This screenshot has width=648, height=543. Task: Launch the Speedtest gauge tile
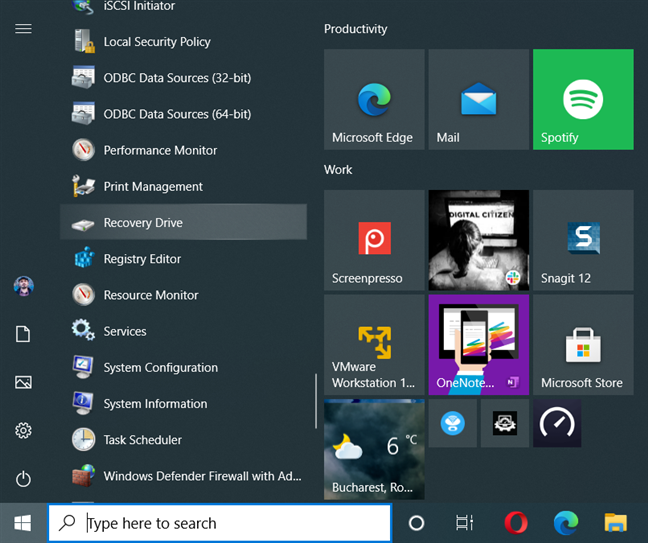[557, 423]
